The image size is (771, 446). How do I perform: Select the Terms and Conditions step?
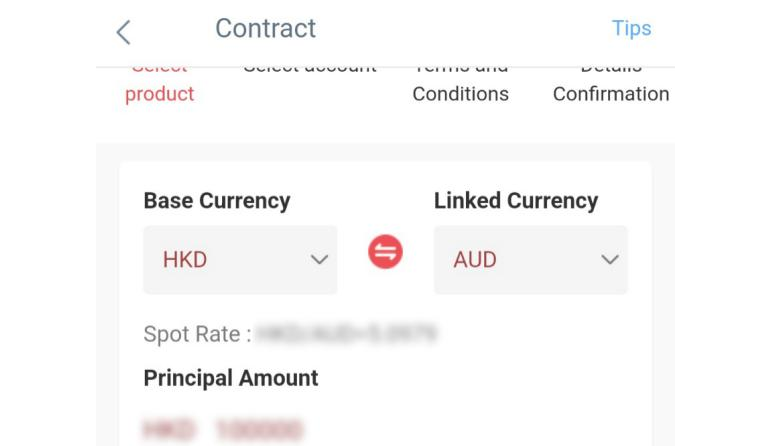[461, 86]
